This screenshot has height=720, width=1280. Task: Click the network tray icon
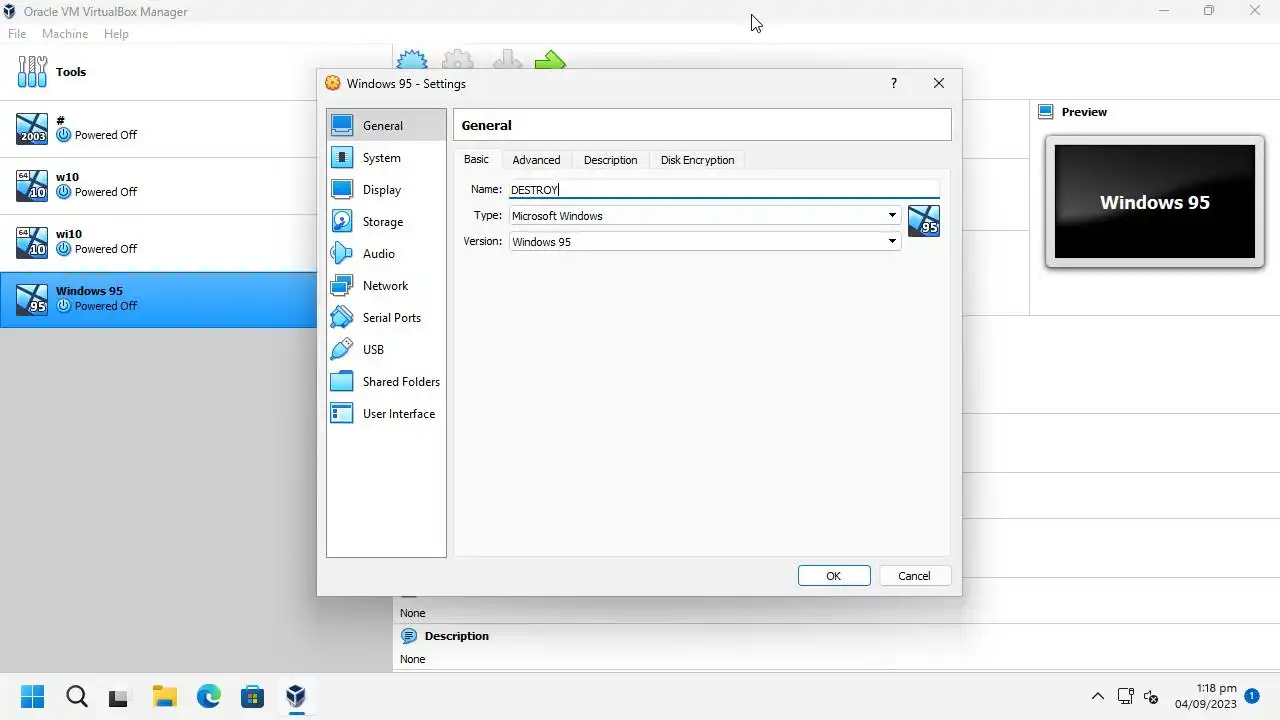(x=1125, y=696)
